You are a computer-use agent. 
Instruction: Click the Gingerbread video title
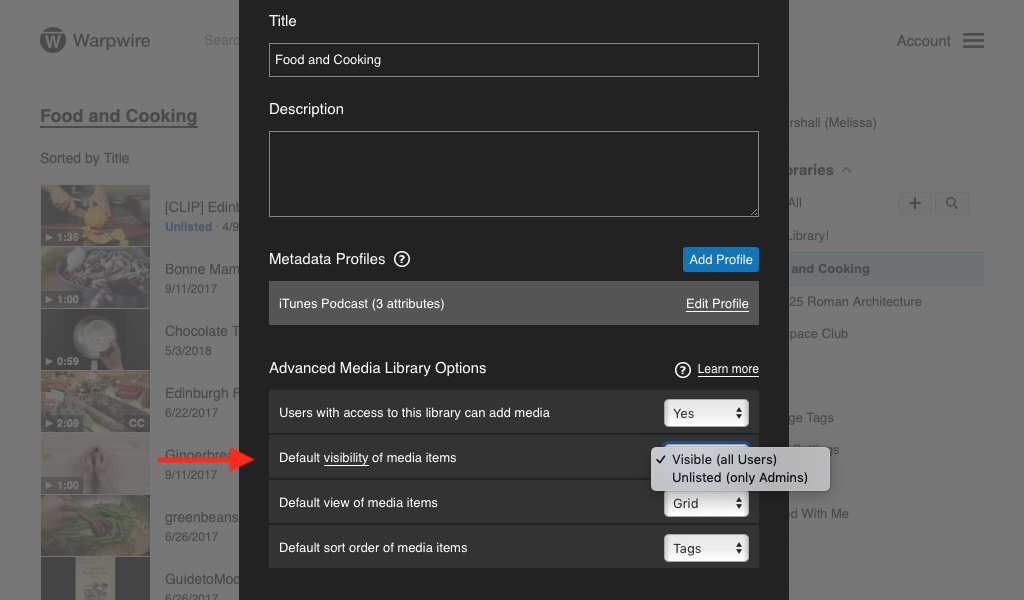(201, 454)
